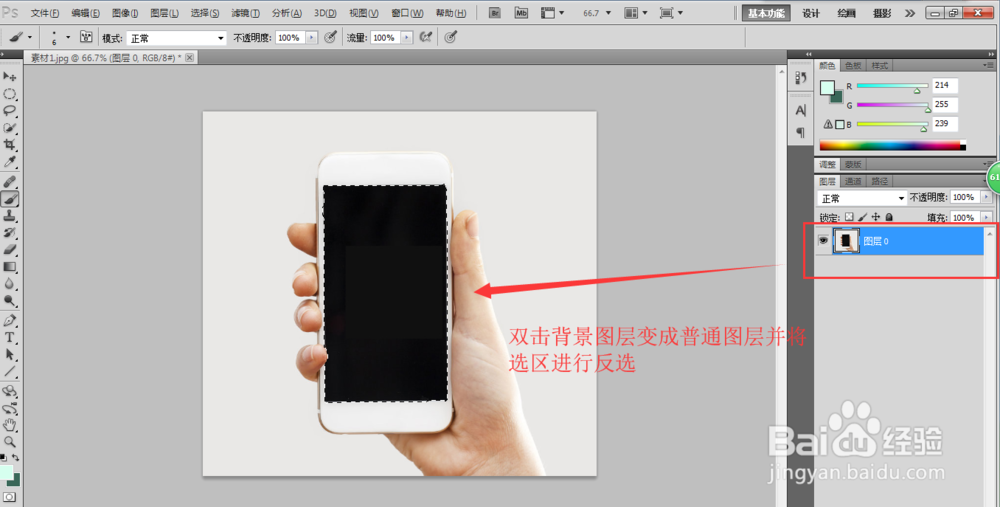Viewport: 1000px width, 507px height.
Task: Hide layer 图层 0 via eye icon
Action: (823, 241)
